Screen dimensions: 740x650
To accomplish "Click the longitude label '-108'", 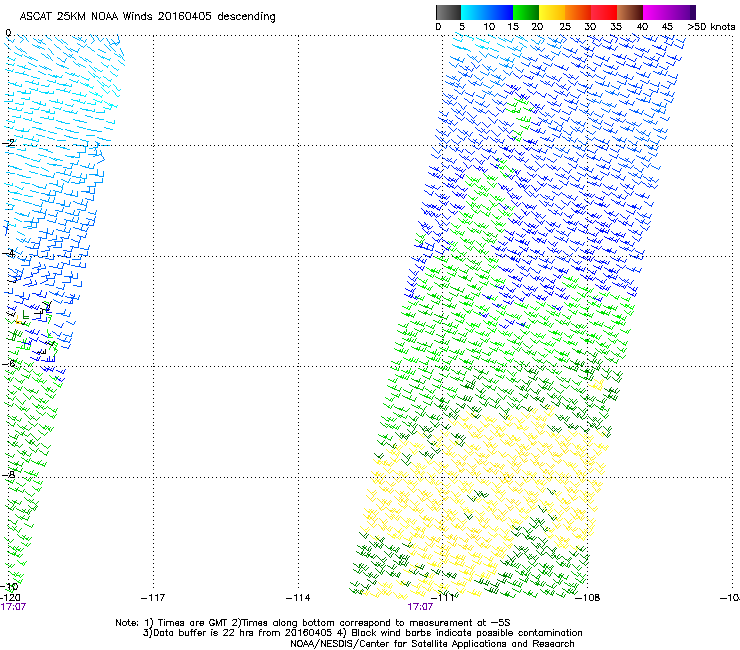I will click(588, 598).
